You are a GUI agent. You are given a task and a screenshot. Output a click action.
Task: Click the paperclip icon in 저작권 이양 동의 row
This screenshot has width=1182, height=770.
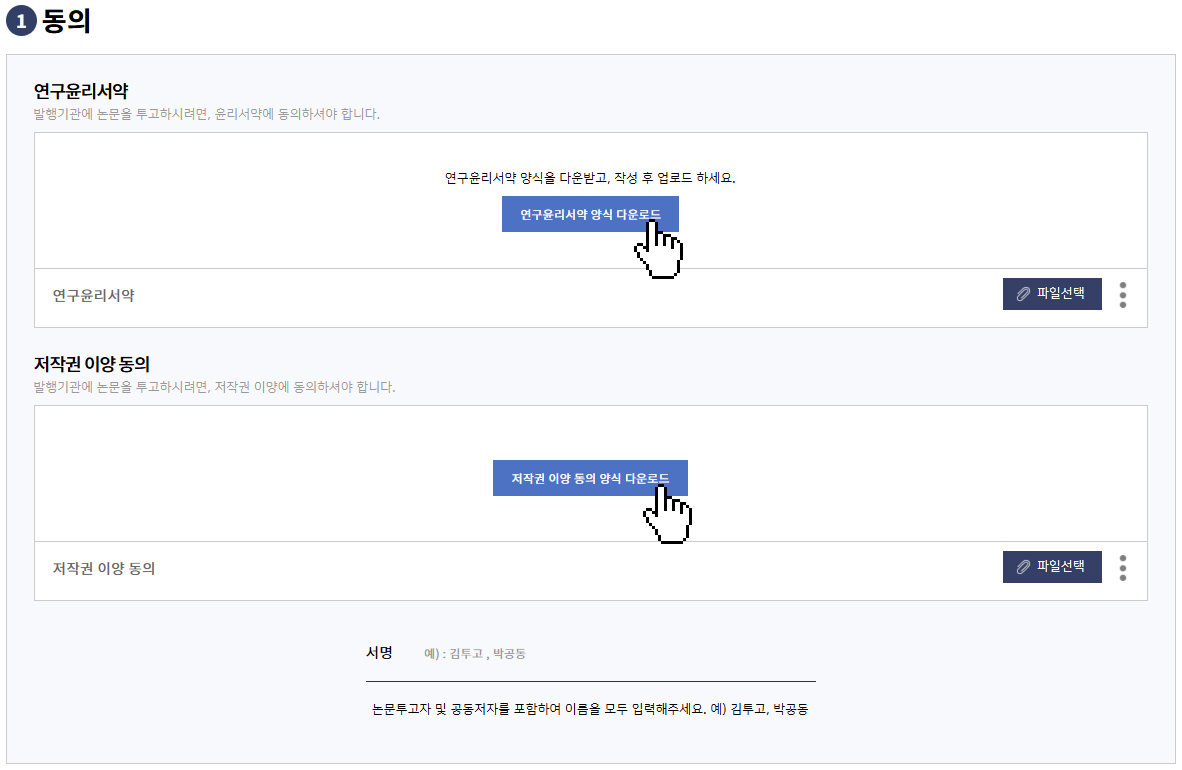tap(1023, 567)
